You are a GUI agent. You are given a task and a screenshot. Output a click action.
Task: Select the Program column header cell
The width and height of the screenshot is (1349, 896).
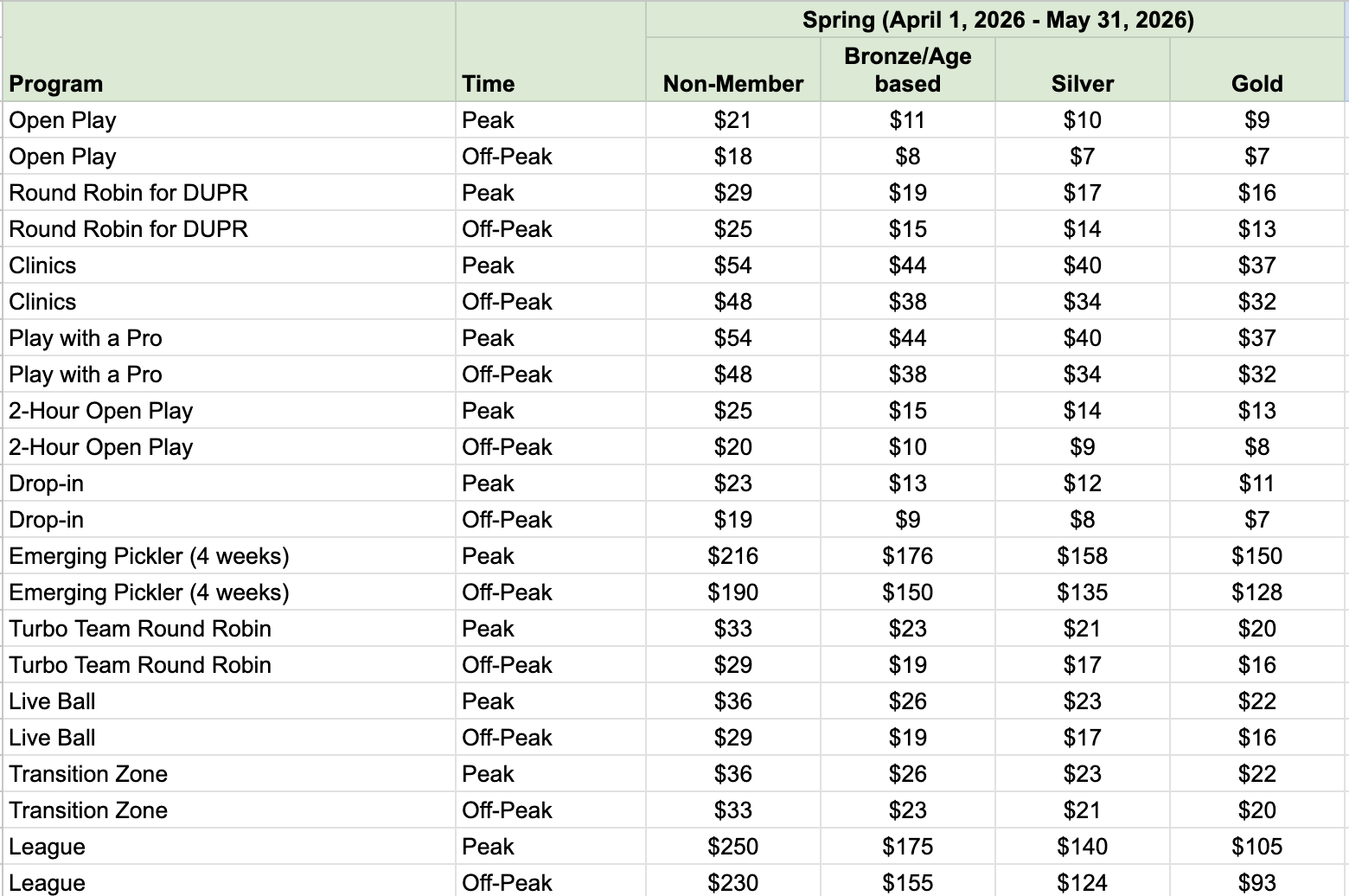point(229,52)
